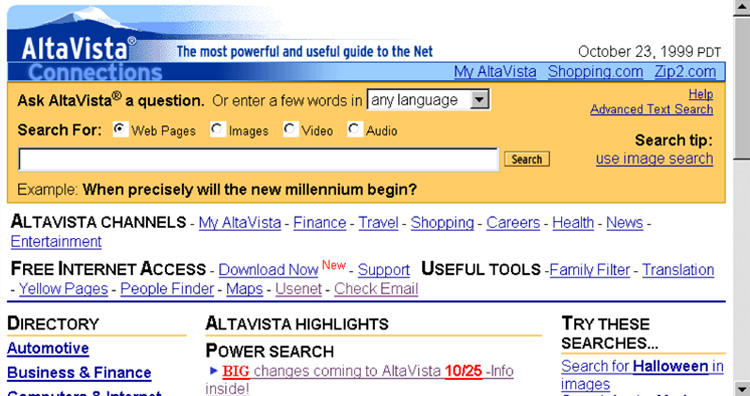Click the October 23, 1999 date text

coord(649,51)
